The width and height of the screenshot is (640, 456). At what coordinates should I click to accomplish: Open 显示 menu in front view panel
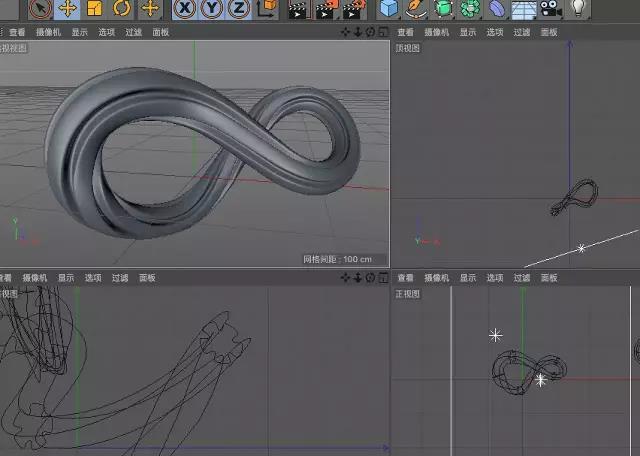468,278
